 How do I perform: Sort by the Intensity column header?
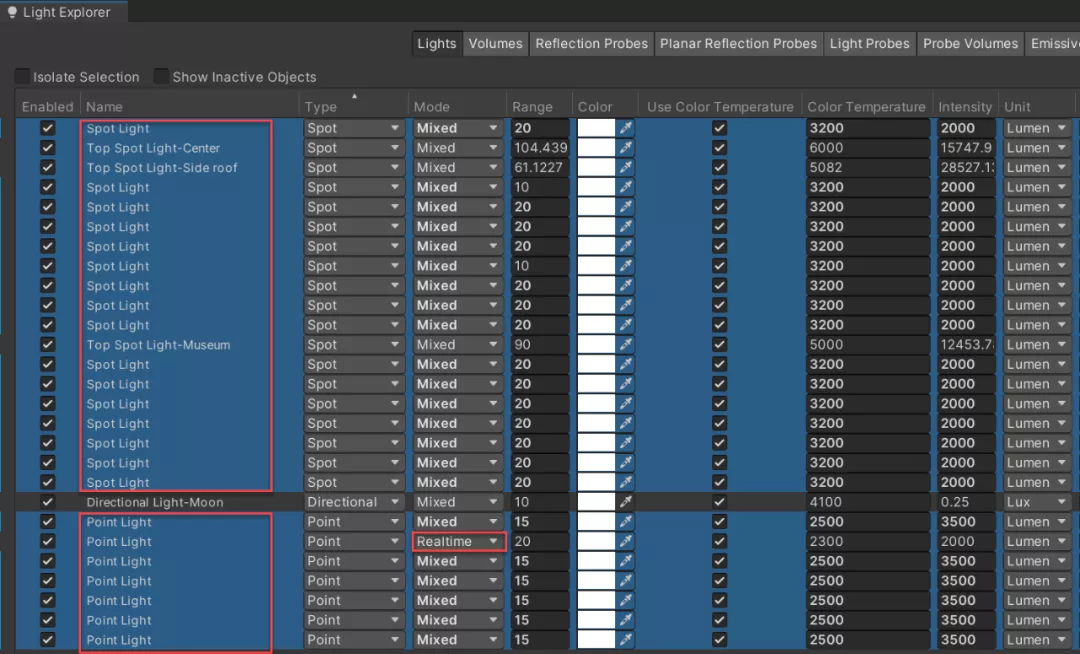click(x=964, y=107)
